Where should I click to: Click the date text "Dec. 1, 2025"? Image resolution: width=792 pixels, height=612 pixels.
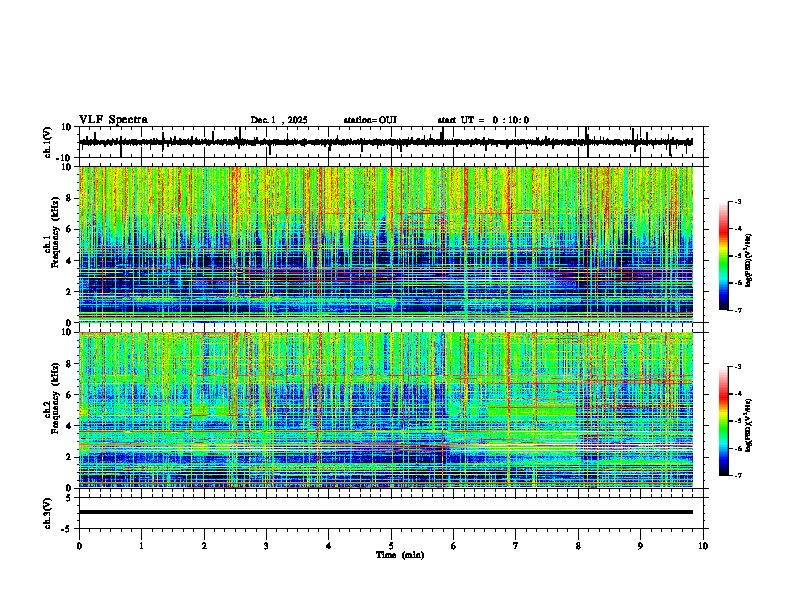point(279,120)
